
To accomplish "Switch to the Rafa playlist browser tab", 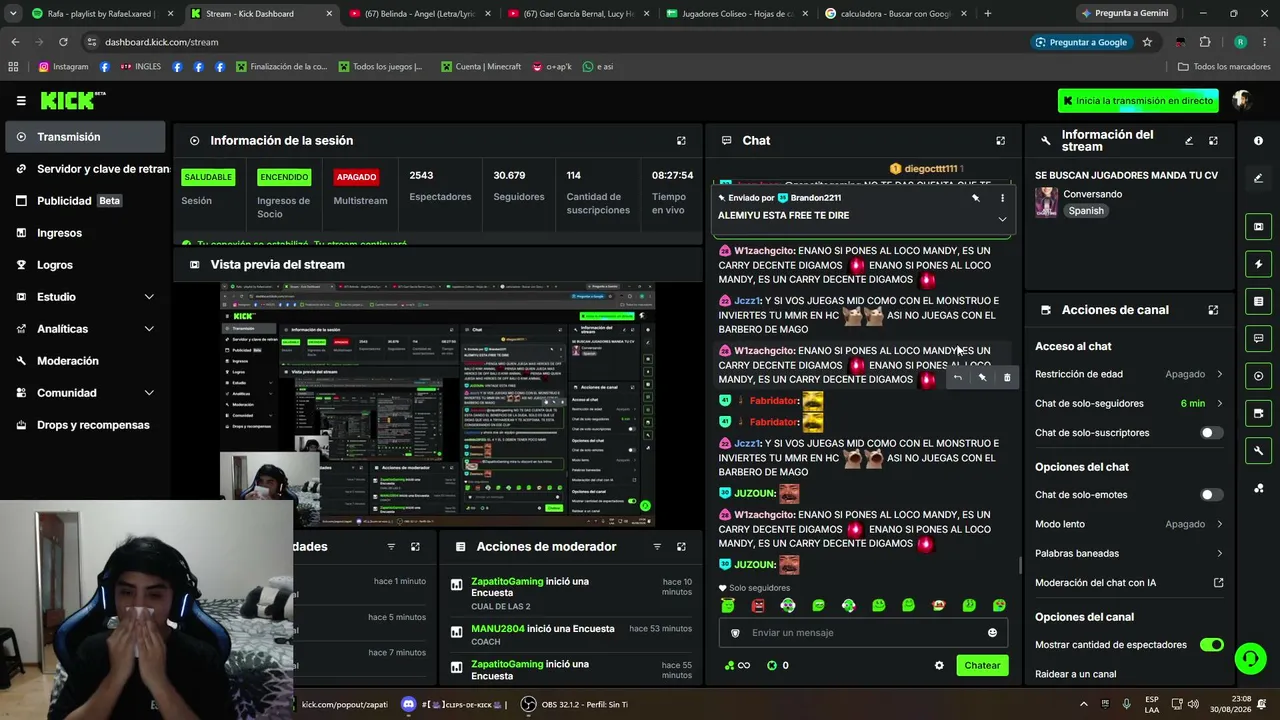I will tap(103, 14).
